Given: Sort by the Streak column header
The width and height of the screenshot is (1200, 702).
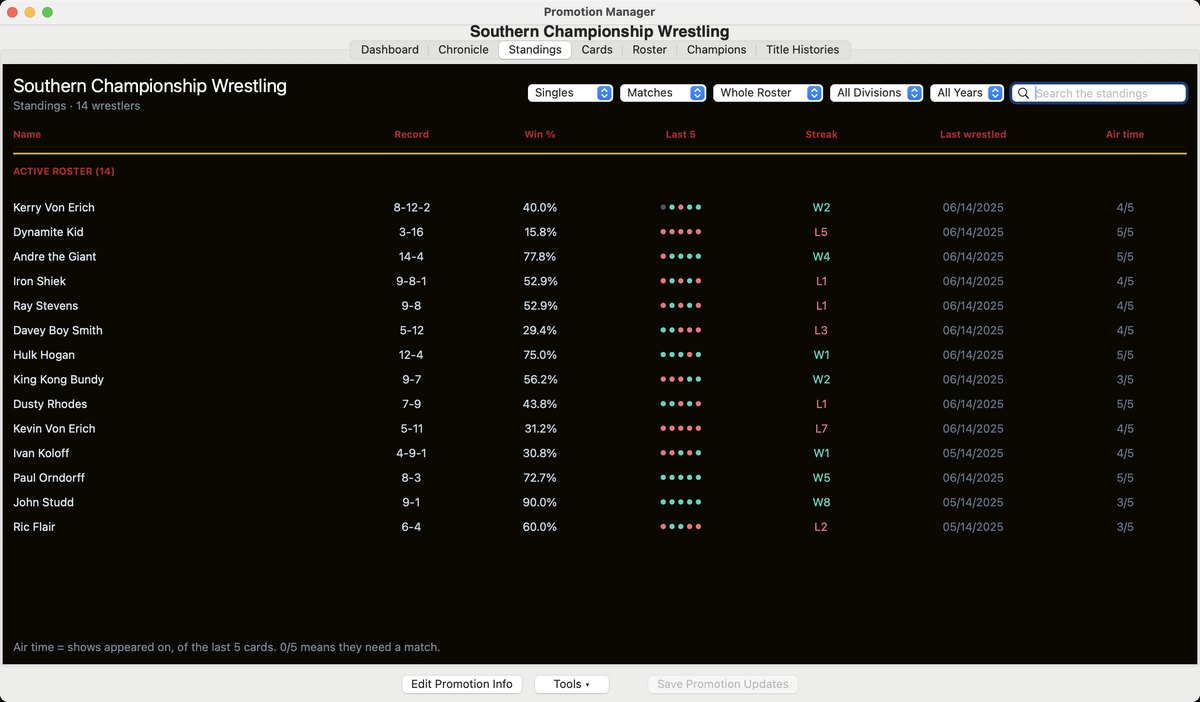Looking at the screenshot, I should tap(821, 134).
